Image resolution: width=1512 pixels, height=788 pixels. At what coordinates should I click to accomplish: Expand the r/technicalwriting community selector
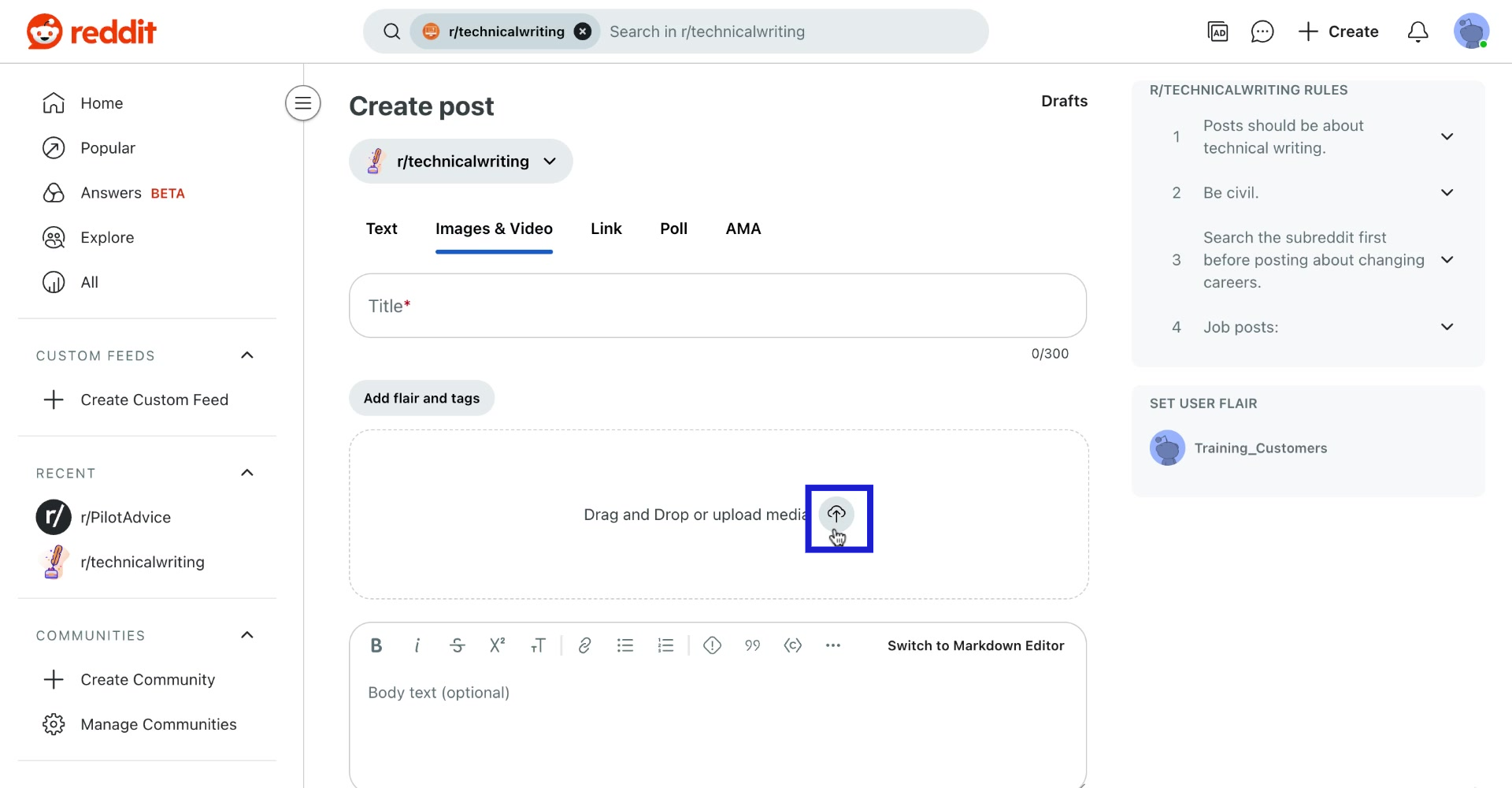tap(550, 161)
